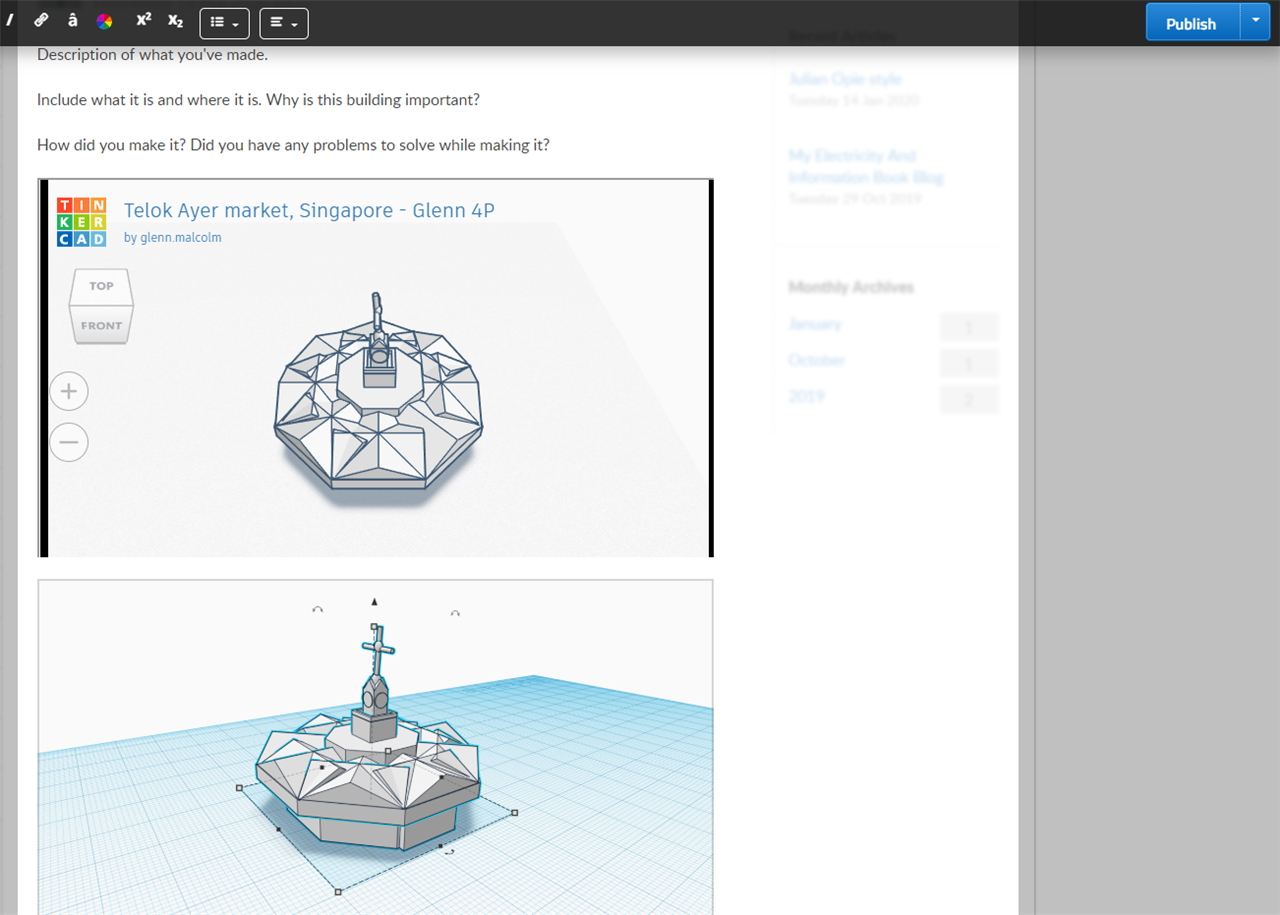Zoom out with the minus button

point(69,441)
